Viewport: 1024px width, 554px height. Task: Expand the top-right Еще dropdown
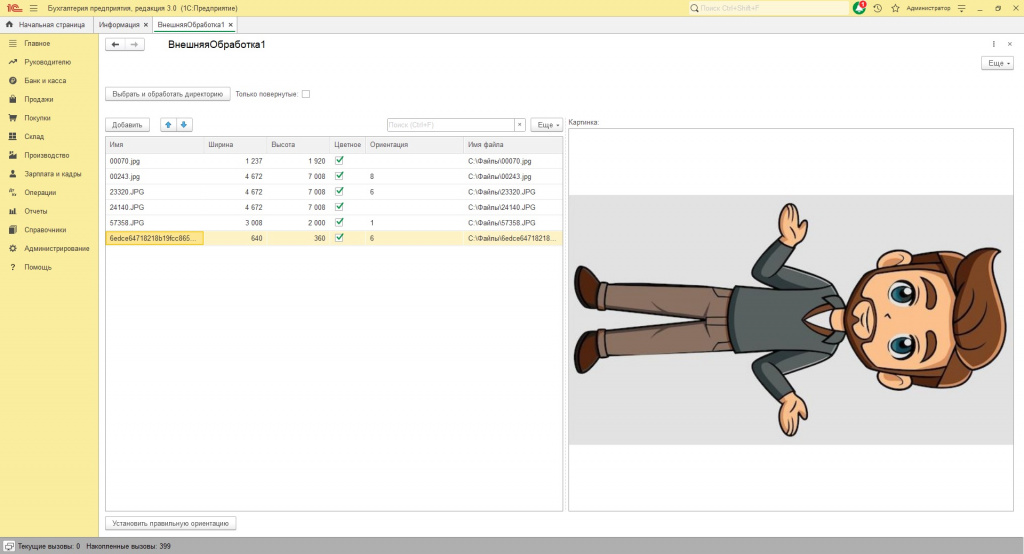click(997, 63)
